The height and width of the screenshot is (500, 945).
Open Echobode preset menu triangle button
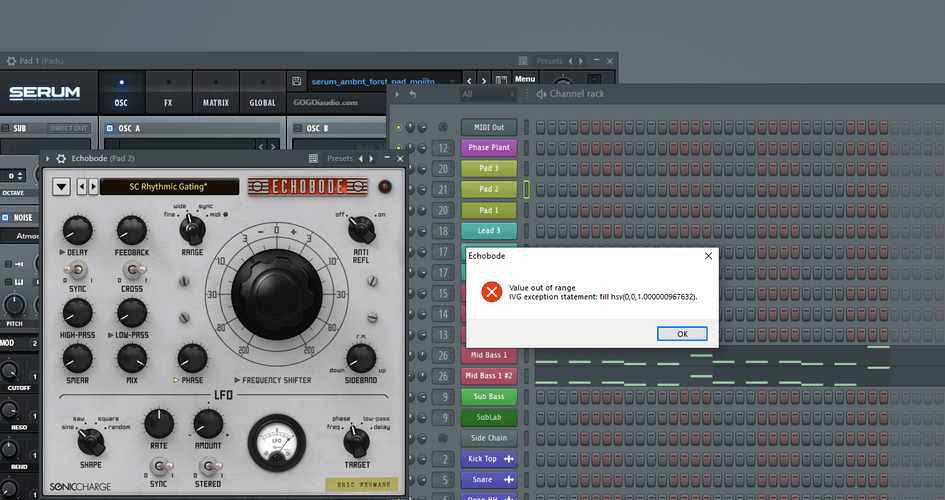coord(61,187)
